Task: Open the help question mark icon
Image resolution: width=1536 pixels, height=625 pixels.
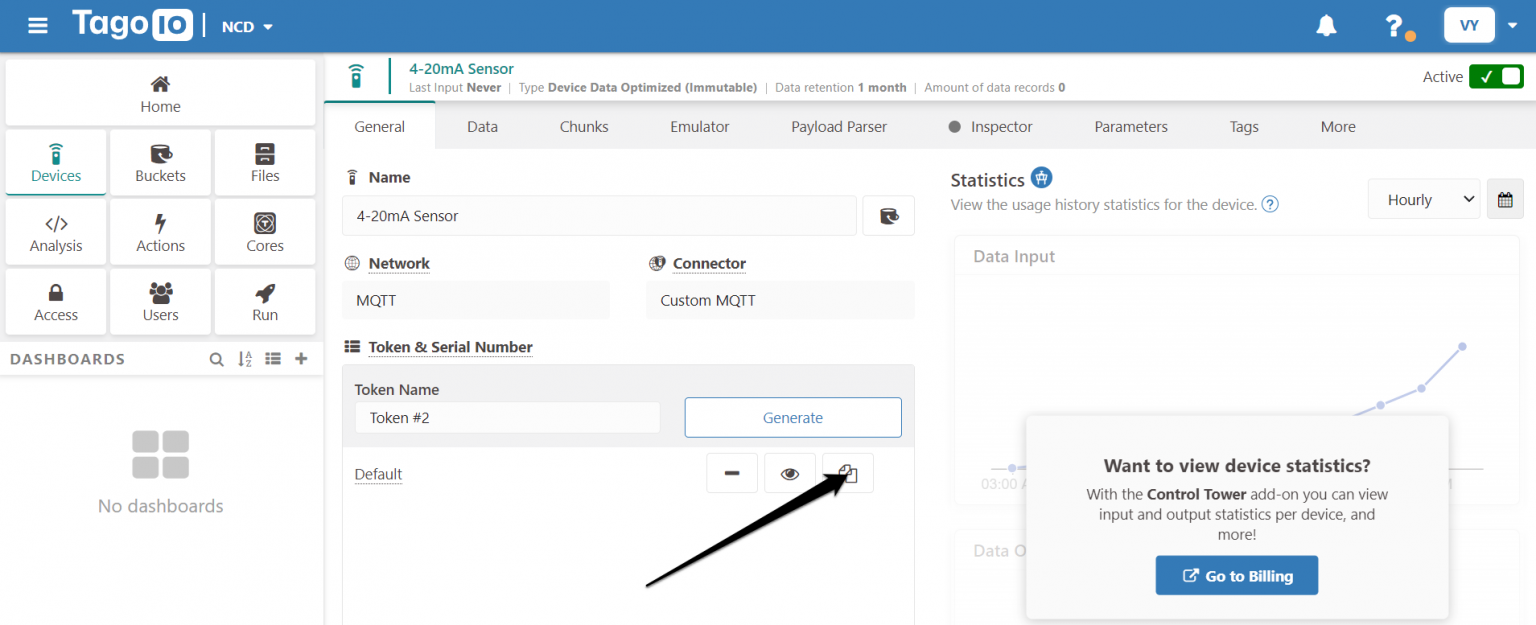Action: (x=1394, y=26)
